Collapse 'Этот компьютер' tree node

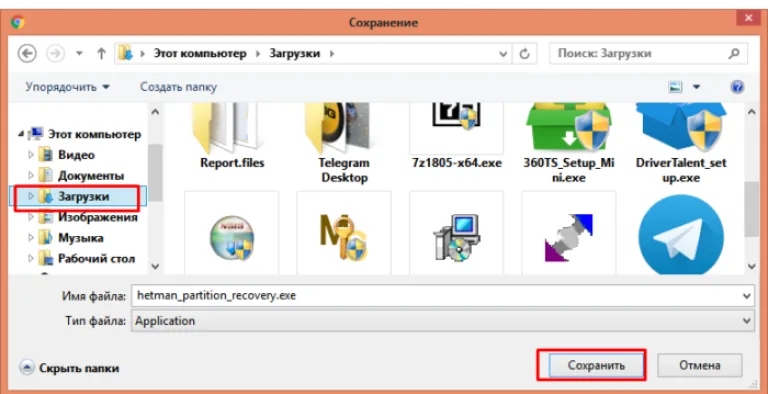point(22,134)
